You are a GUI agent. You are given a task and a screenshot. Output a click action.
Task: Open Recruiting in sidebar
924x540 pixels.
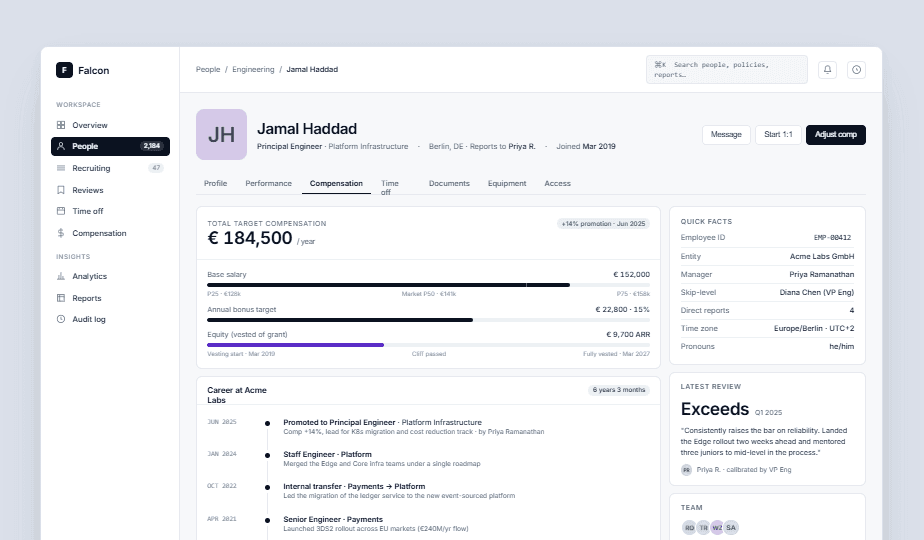(110, 168)
